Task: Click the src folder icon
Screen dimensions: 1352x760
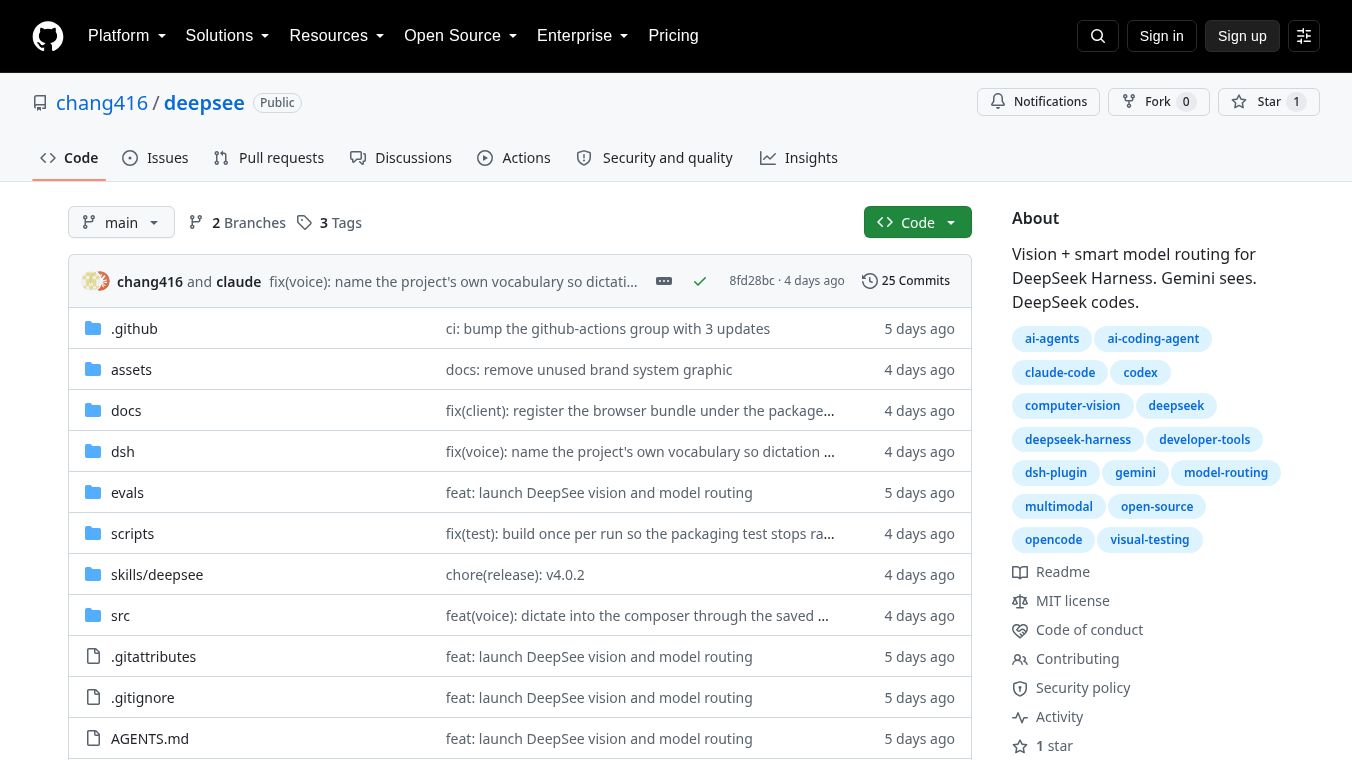Action: pos(93,616)
